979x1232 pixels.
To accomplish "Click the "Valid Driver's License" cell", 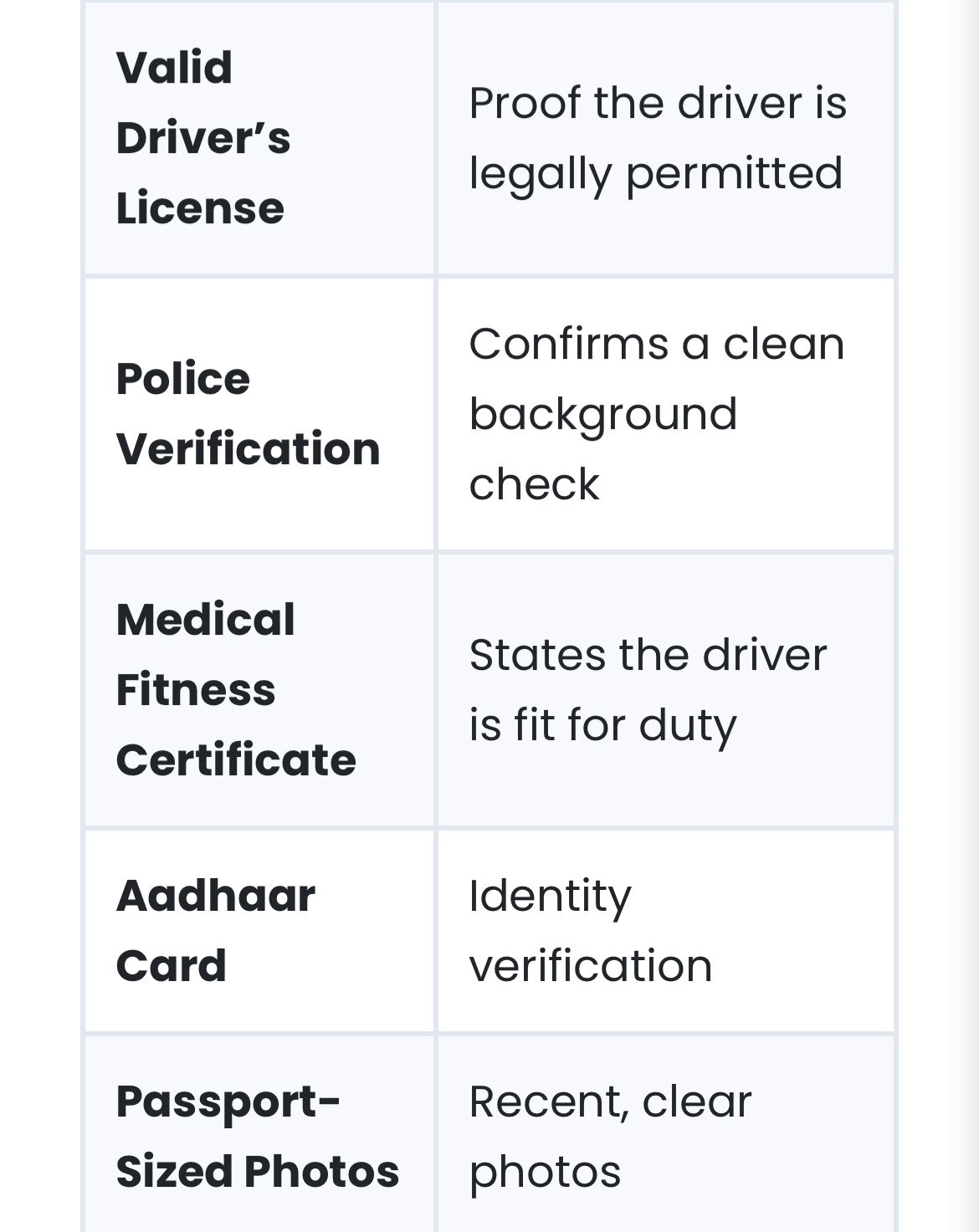I will click(x=259, y=138).
